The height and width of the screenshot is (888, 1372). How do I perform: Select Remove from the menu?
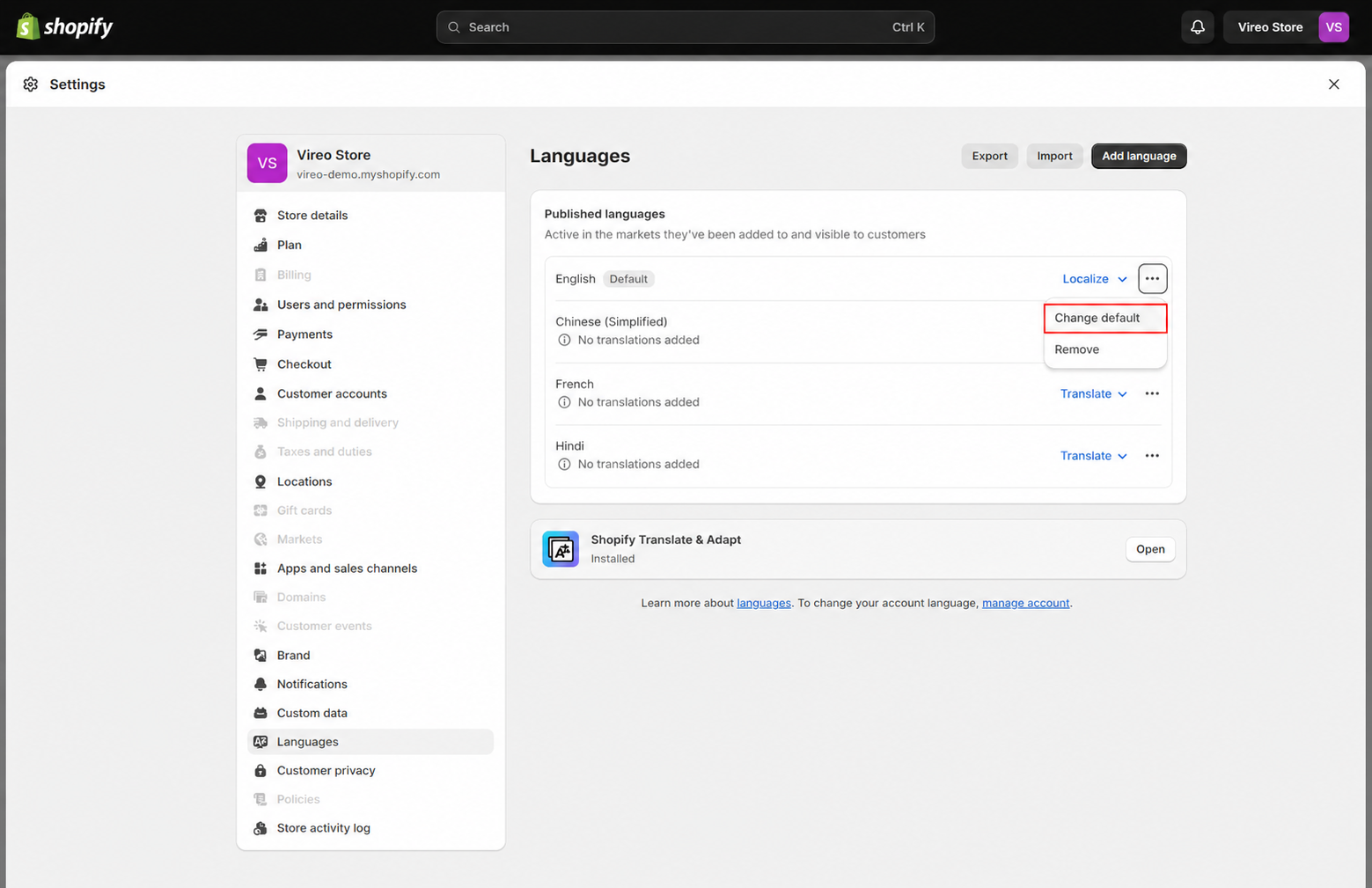(1105, 350)
